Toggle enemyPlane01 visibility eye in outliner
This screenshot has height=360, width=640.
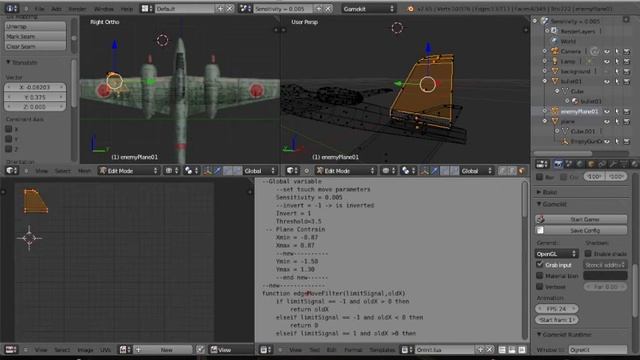(607, 111)
